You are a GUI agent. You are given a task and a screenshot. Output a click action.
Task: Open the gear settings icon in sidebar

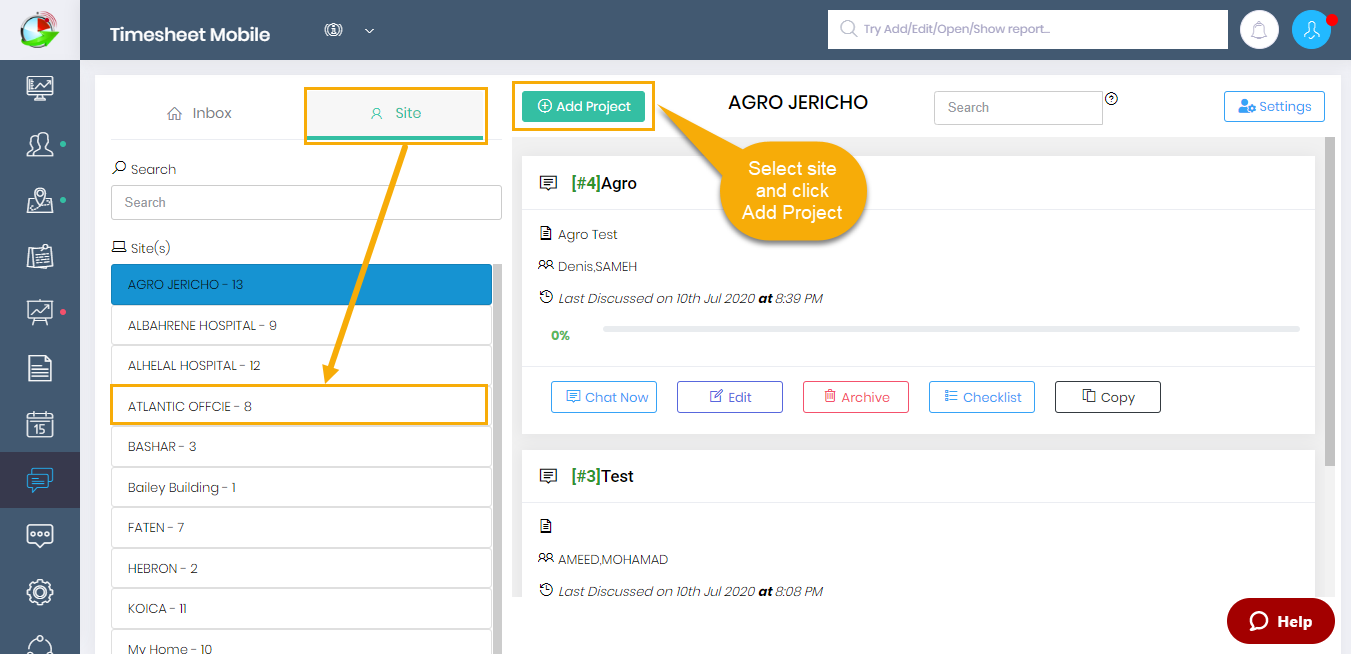click(x=40, y=592)
